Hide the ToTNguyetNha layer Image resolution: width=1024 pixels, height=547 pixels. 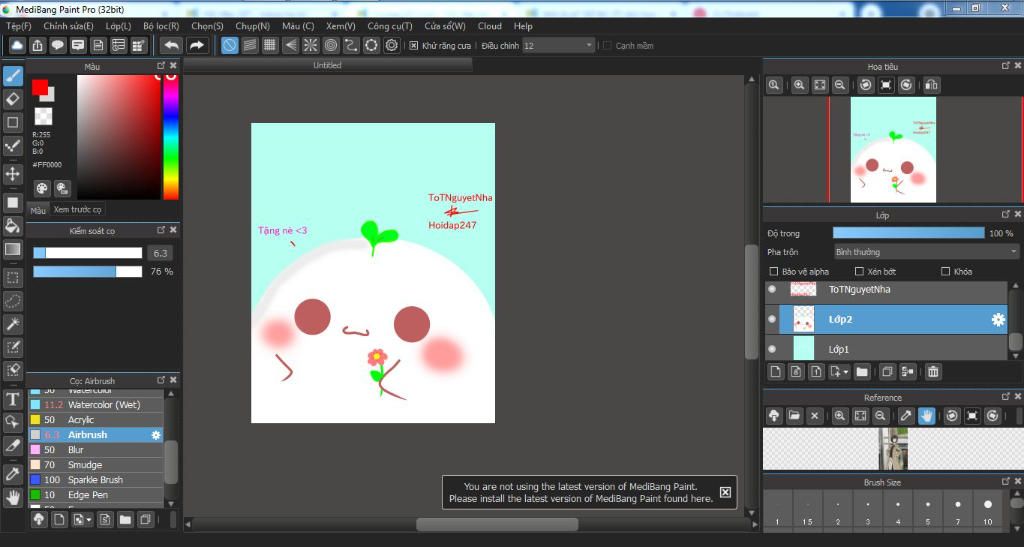[773, 289]
